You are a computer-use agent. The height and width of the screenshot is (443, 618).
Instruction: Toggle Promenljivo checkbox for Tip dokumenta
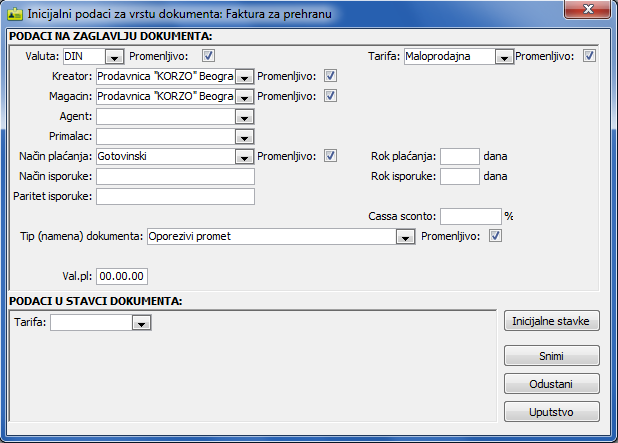[495, 236]
